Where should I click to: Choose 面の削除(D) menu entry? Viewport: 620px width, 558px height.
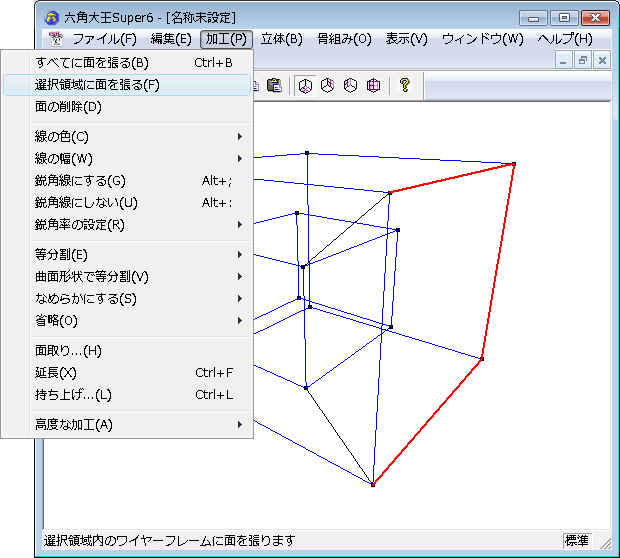(x=127, y=107)
